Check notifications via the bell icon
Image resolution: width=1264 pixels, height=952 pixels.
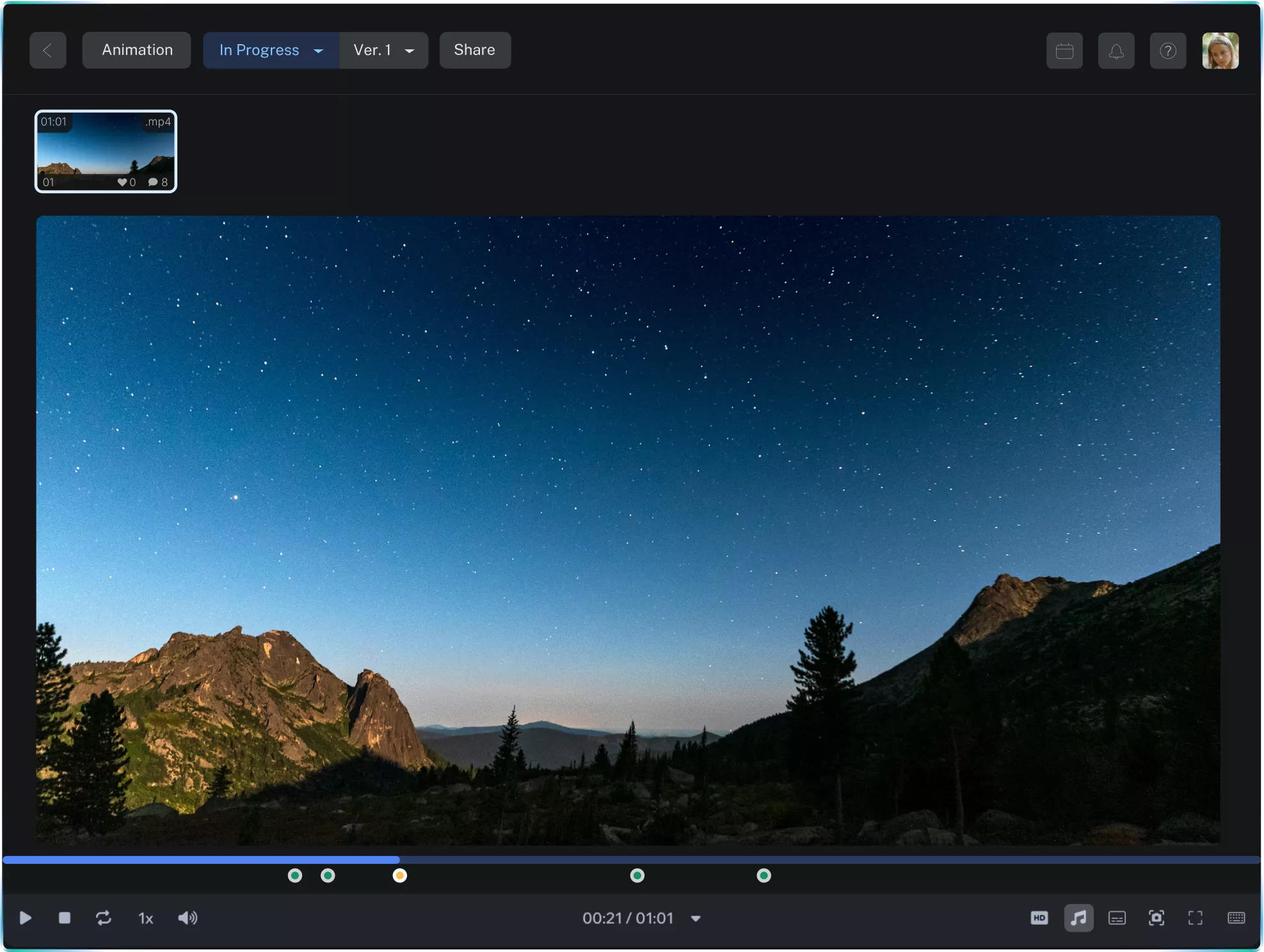coord(1116,50)
